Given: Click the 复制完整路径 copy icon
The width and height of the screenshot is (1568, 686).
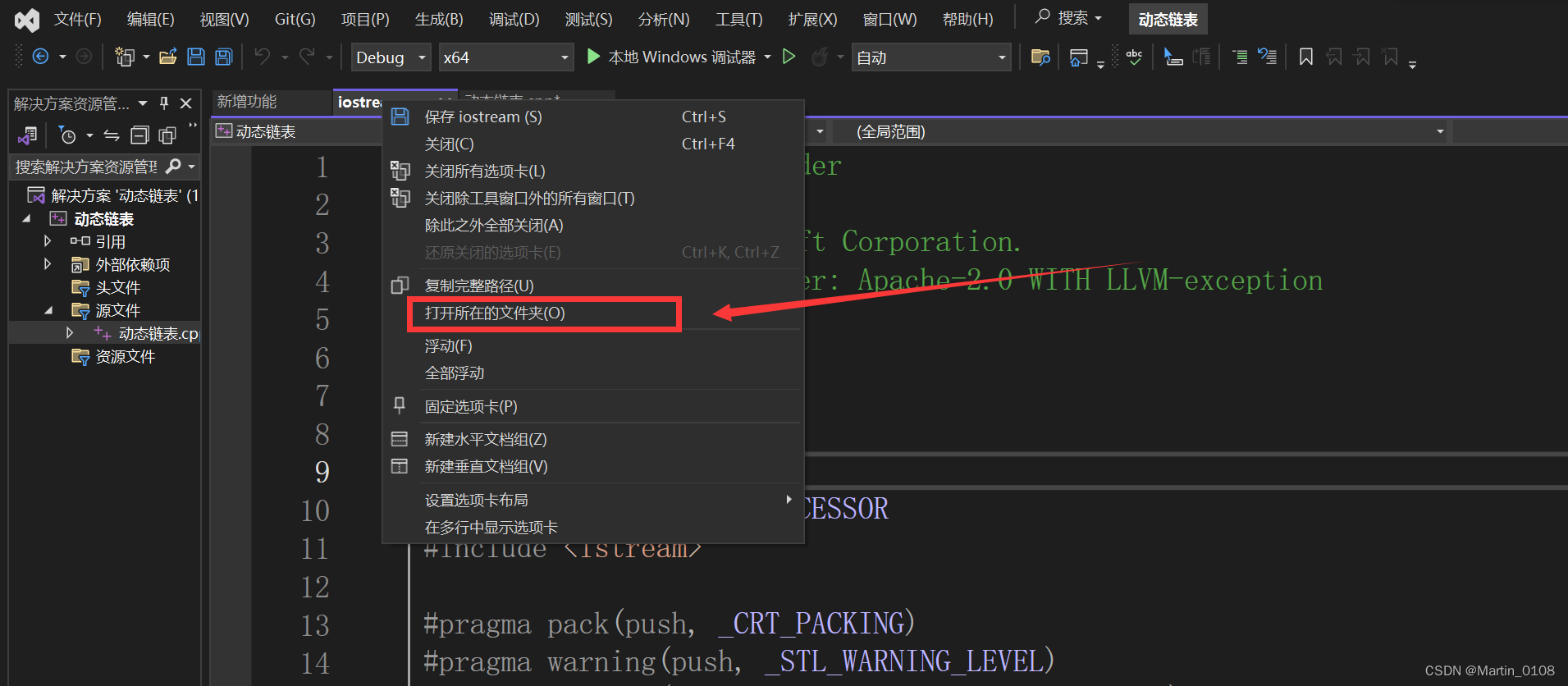Looking at the screenshot, I should pos(400,286).
